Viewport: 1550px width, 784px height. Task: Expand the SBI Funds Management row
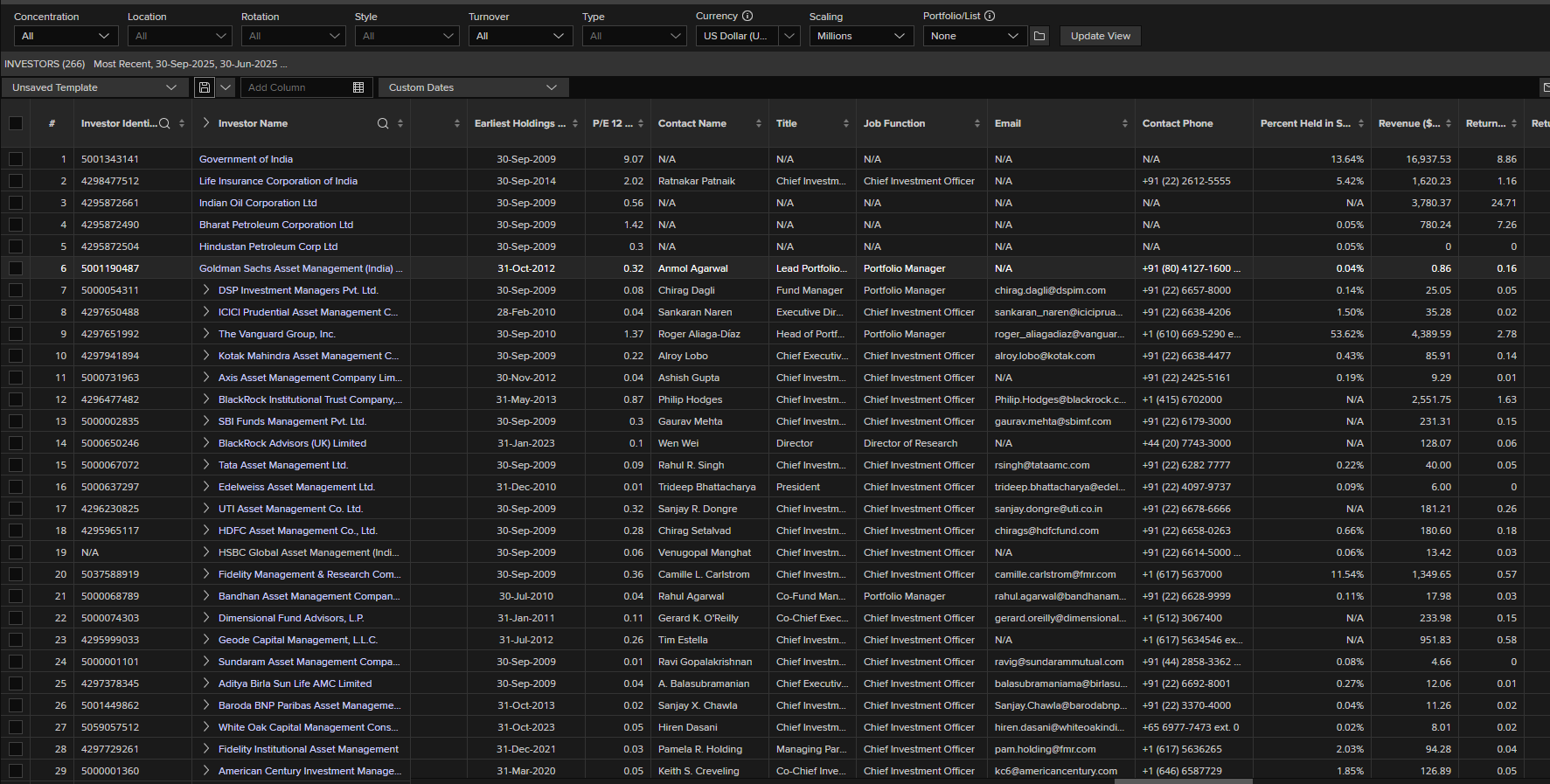click(205, 421)
